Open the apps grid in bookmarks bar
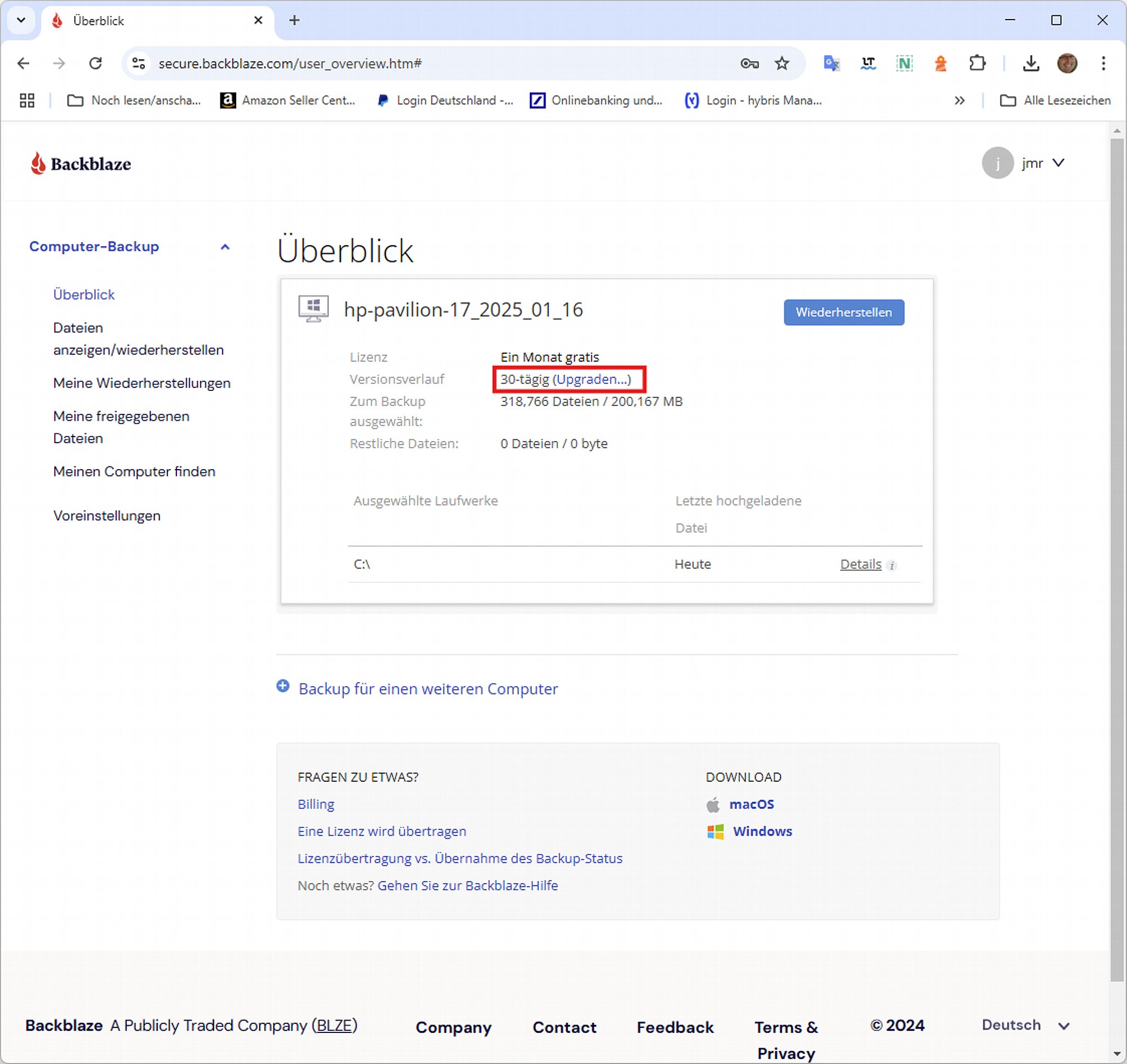Image resolution: width=1127 pixels, height=1064 pixels. [x=26, y=100]
